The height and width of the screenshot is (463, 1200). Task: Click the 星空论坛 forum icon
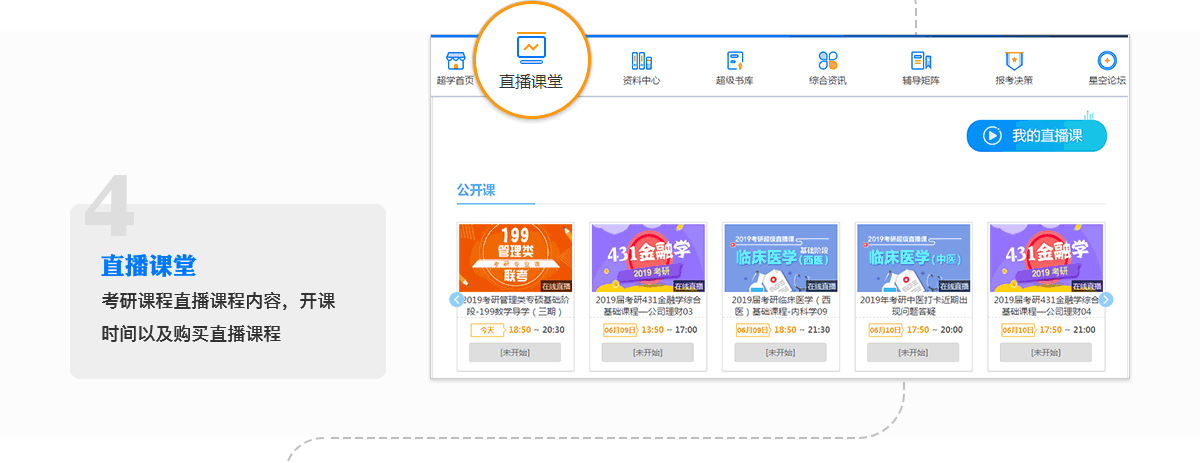pos(1106,61)
